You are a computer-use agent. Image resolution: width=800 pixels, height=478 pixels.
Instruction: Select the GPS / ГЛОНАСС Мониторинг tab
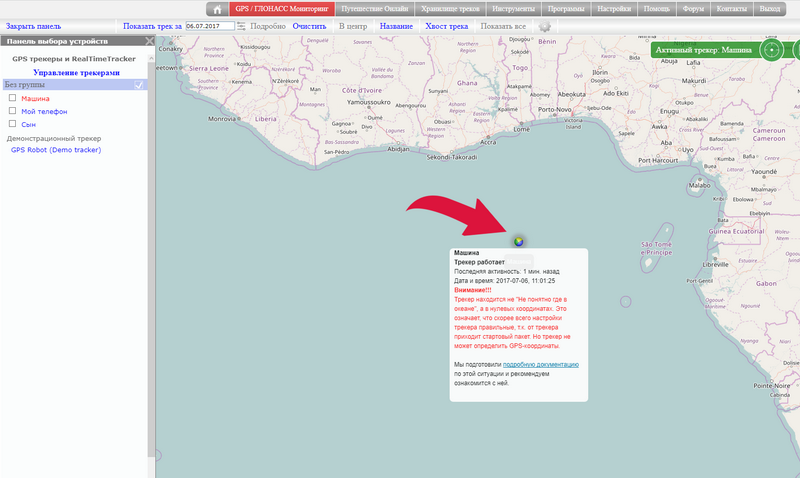280,9
